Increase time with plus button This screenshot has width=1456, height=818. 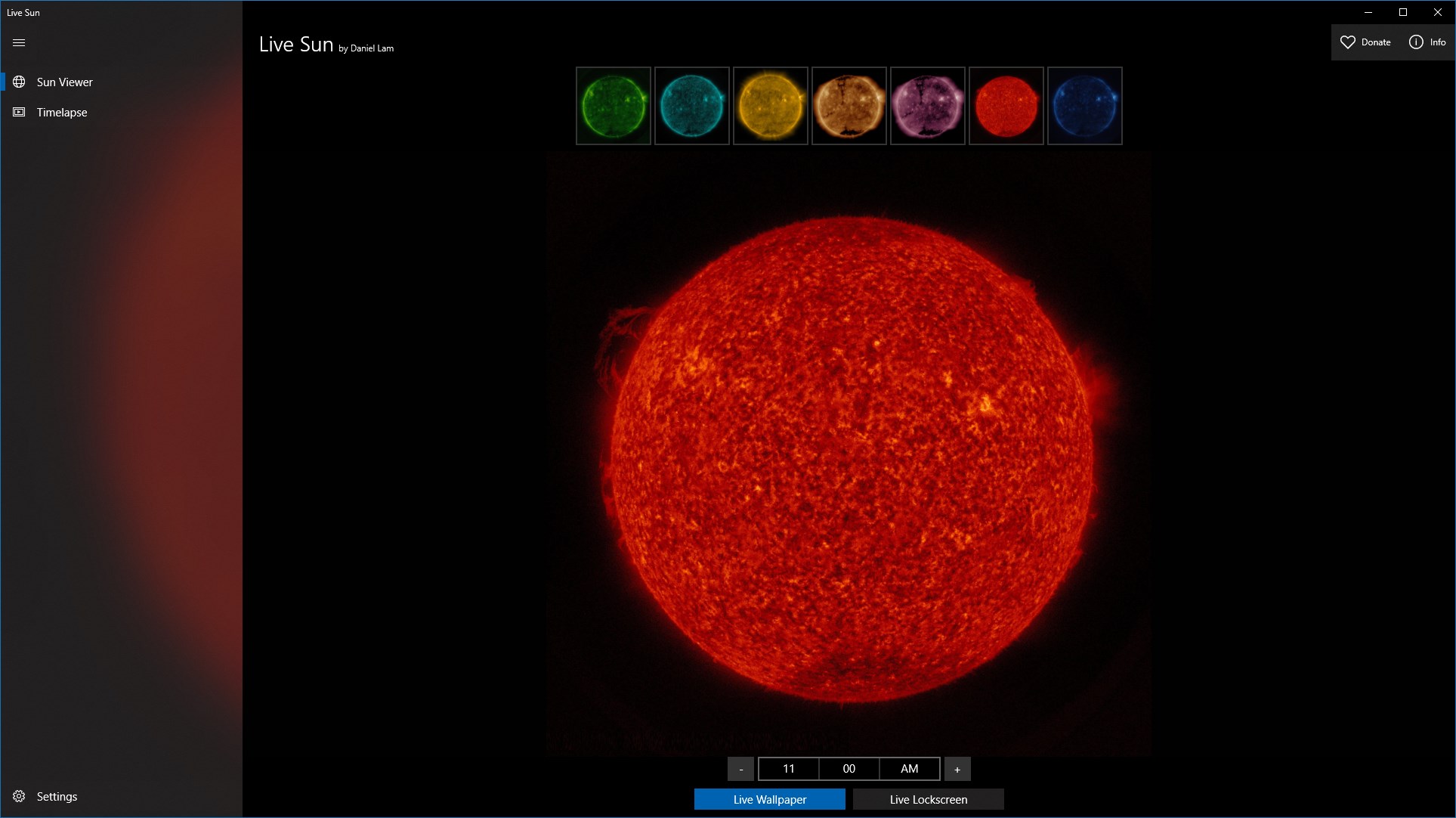(x=957, y=769)
